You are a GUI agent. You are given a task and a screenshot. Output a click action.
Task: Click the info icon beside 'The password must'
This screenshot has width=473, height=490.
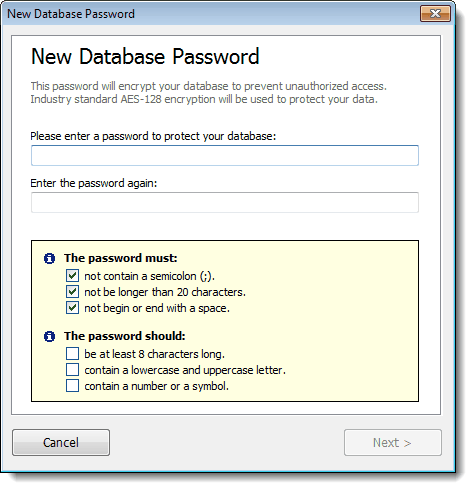(x=49, y=258)
